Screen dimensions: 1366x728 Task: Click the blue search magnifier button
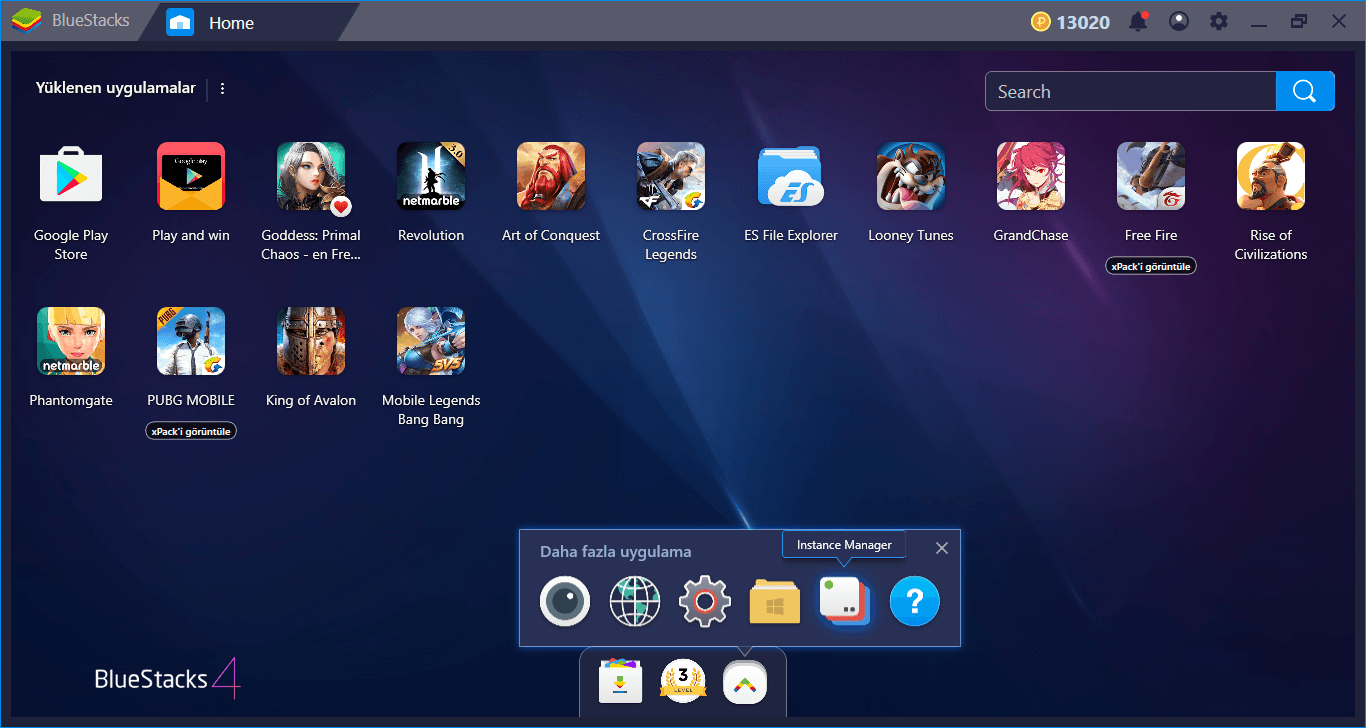pyautogui.click(x=1305, y=91)
